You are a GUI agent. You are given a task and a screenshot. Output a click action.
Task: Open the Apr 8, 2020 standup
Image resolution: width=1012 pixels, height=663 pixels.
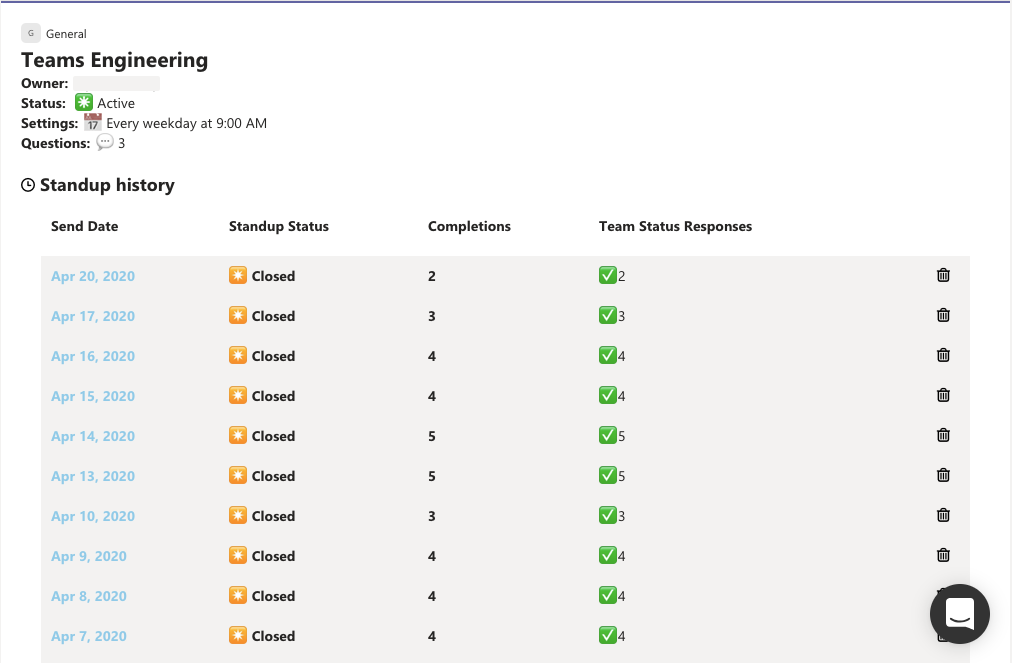pyautogui.click(x=89, y=597)
